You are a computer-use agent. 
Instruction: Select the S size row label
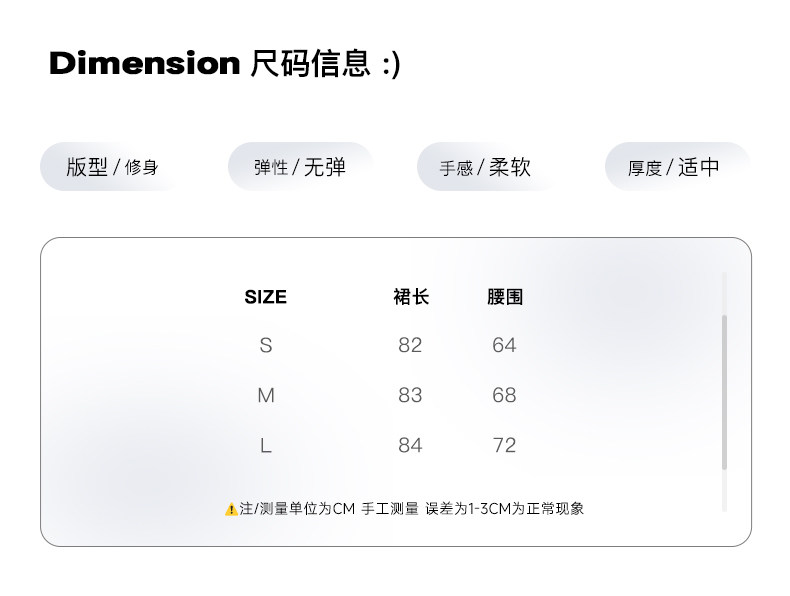pyautogui.click(x=265, y=345)
